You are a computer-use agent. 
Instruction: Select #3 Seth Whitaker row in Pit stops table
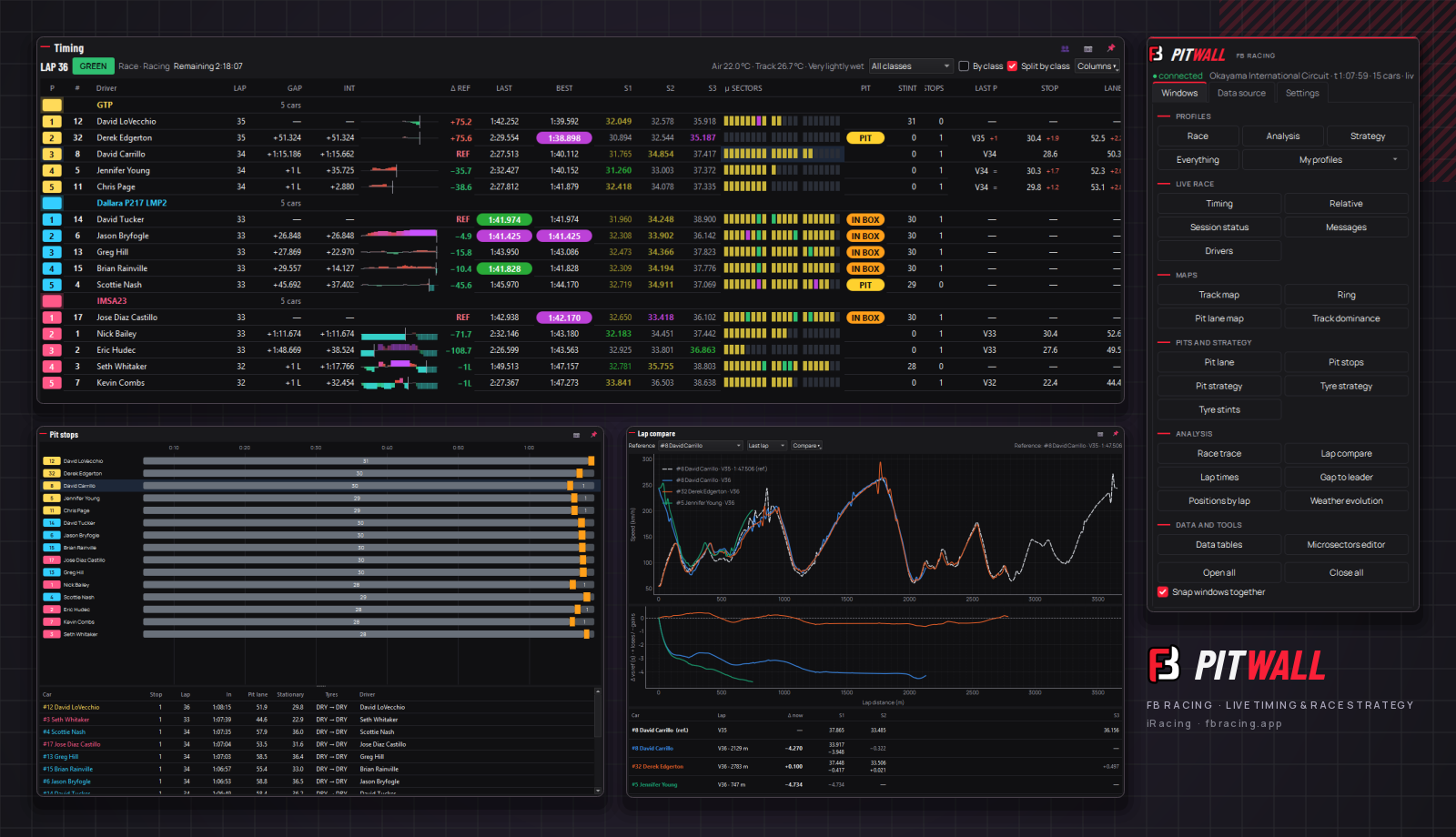(x=317, y=720)
